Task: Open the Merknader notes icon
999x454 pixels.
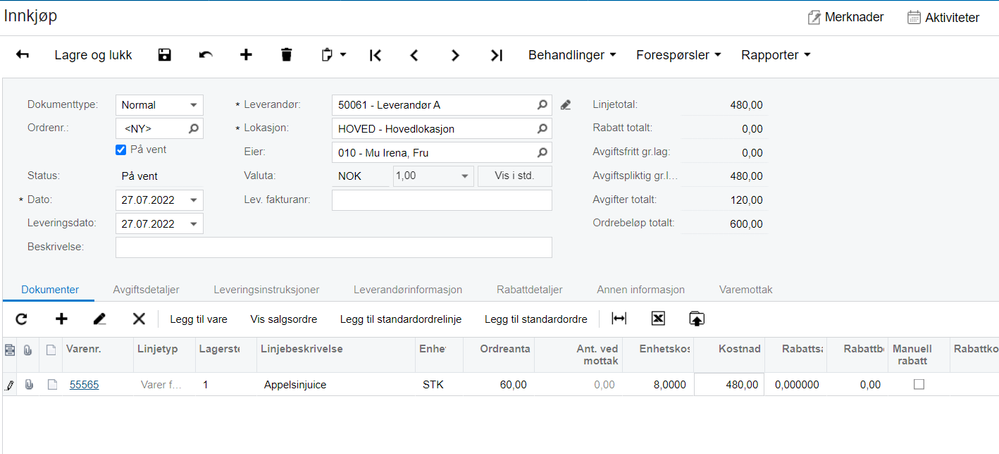Action: click(x=814, y=18)
